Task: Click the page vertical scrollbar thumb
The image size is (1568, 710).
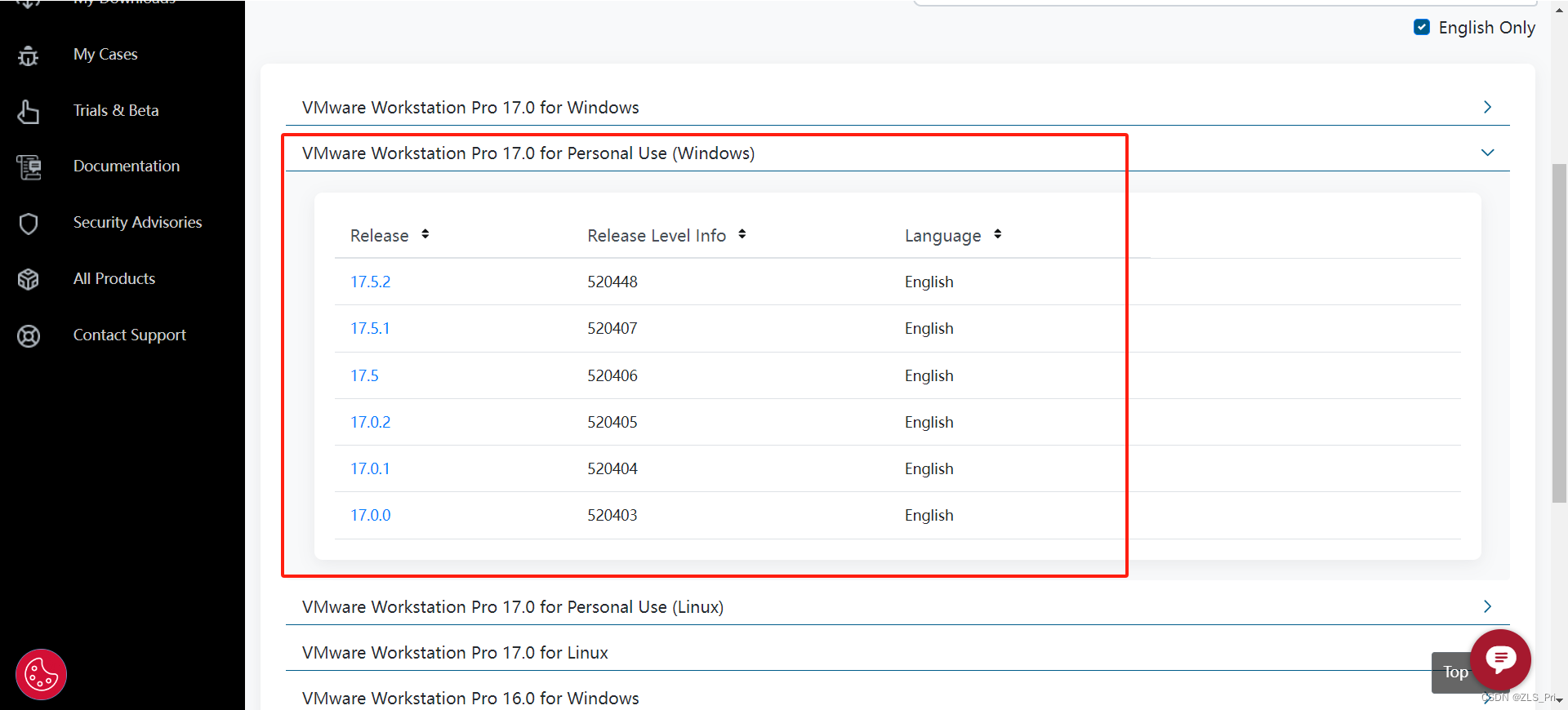Action: click(x=1559, y=333)
